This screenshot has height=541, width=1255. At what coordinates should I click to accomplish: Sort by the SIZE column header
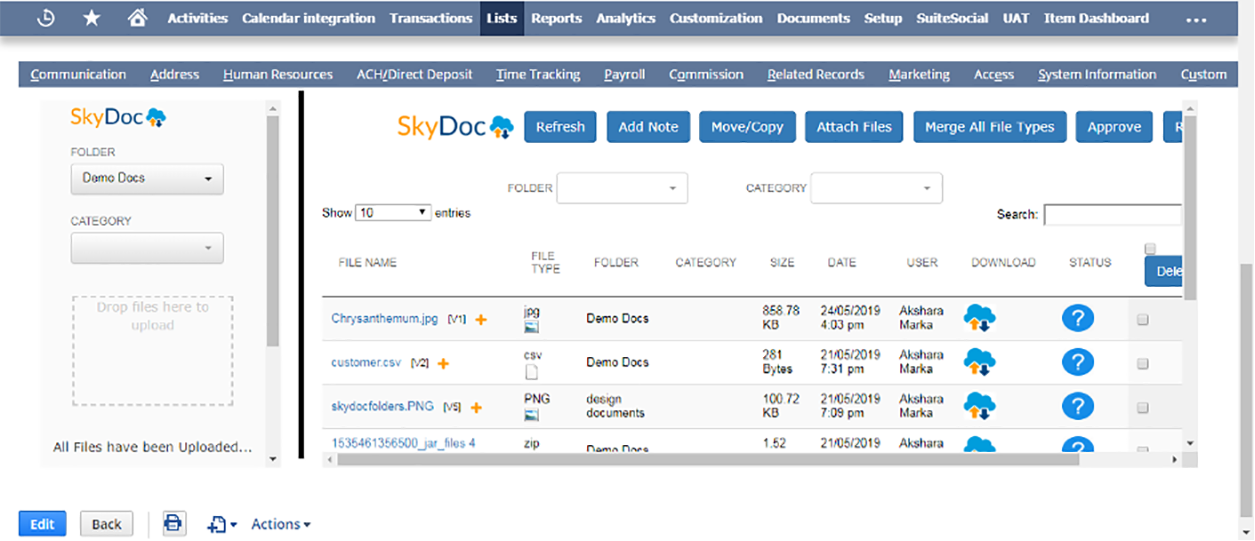(782, 262)
